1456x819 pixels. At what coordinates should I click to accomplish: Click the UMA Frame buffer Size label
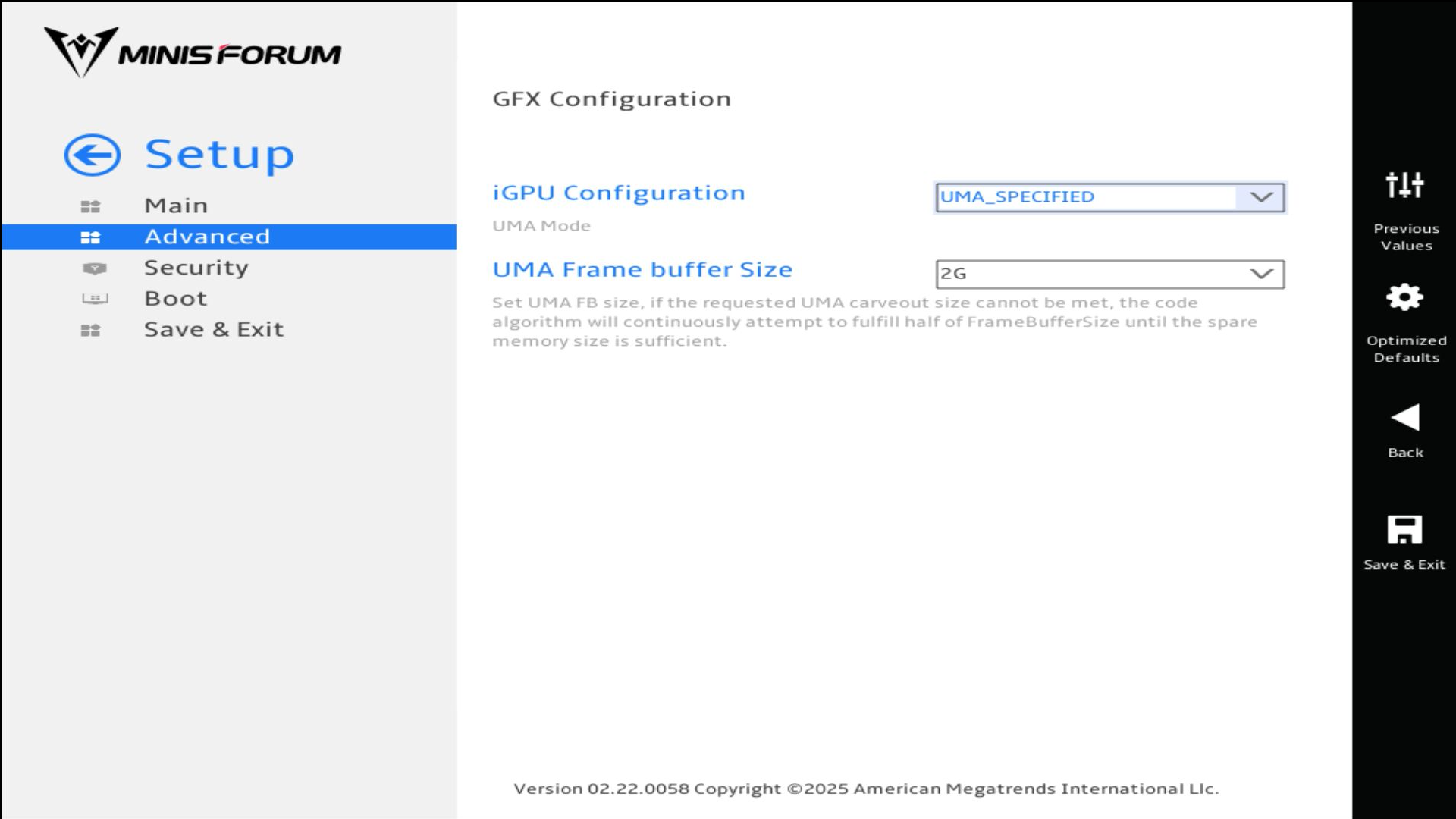[x=642, y=270]
